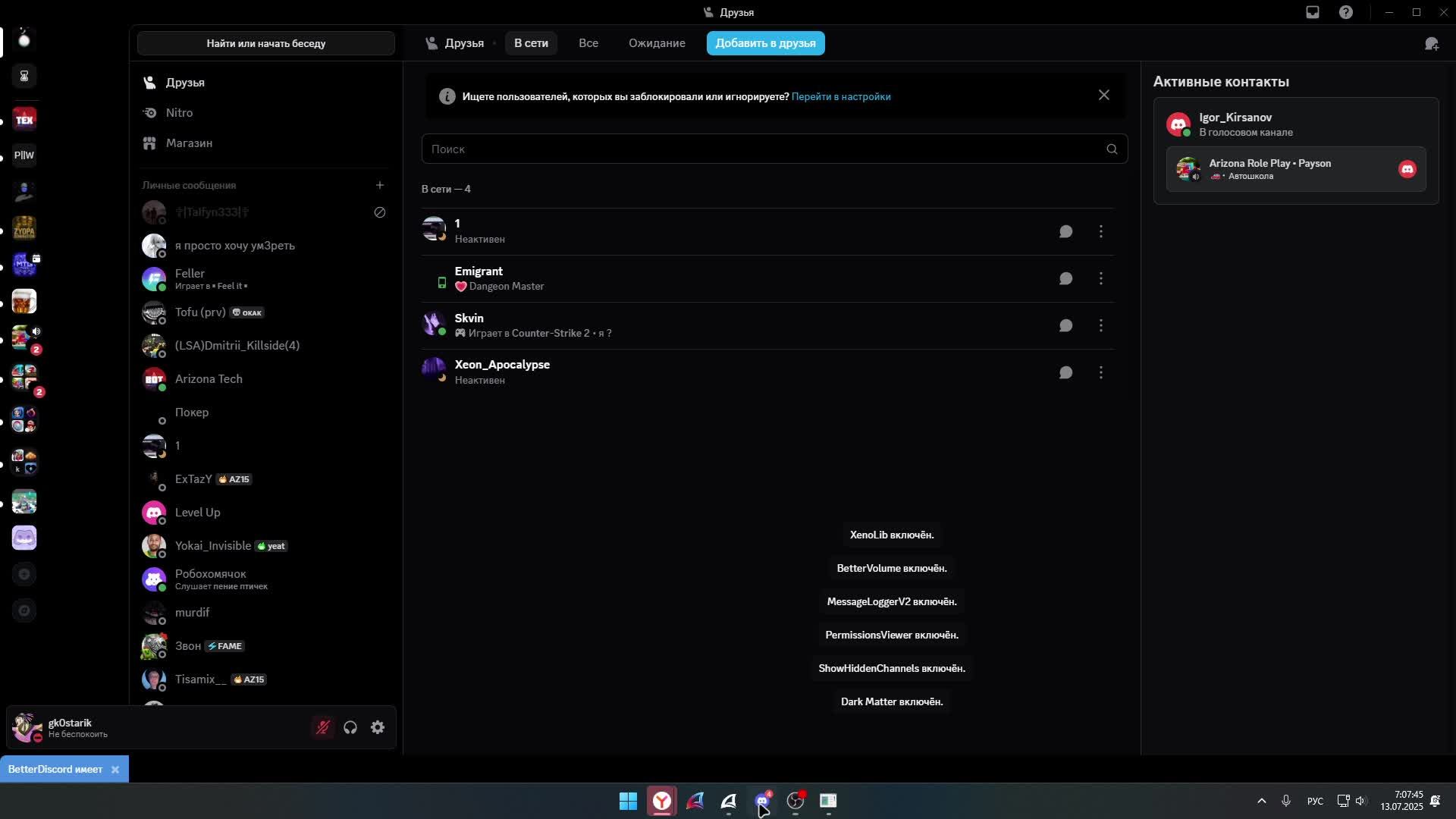Screen dimensions: 1456x819
Task: Message Skvin via chat bubble icon
Action: coord(1065,325)
